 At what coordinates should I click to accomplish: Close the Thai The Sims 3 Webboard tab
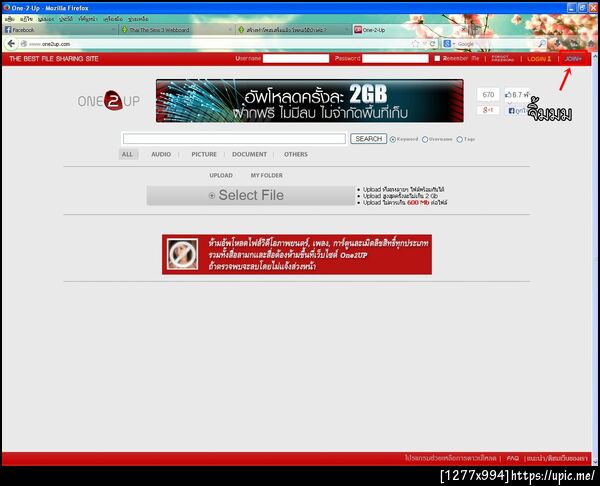(x=230, y=29)
